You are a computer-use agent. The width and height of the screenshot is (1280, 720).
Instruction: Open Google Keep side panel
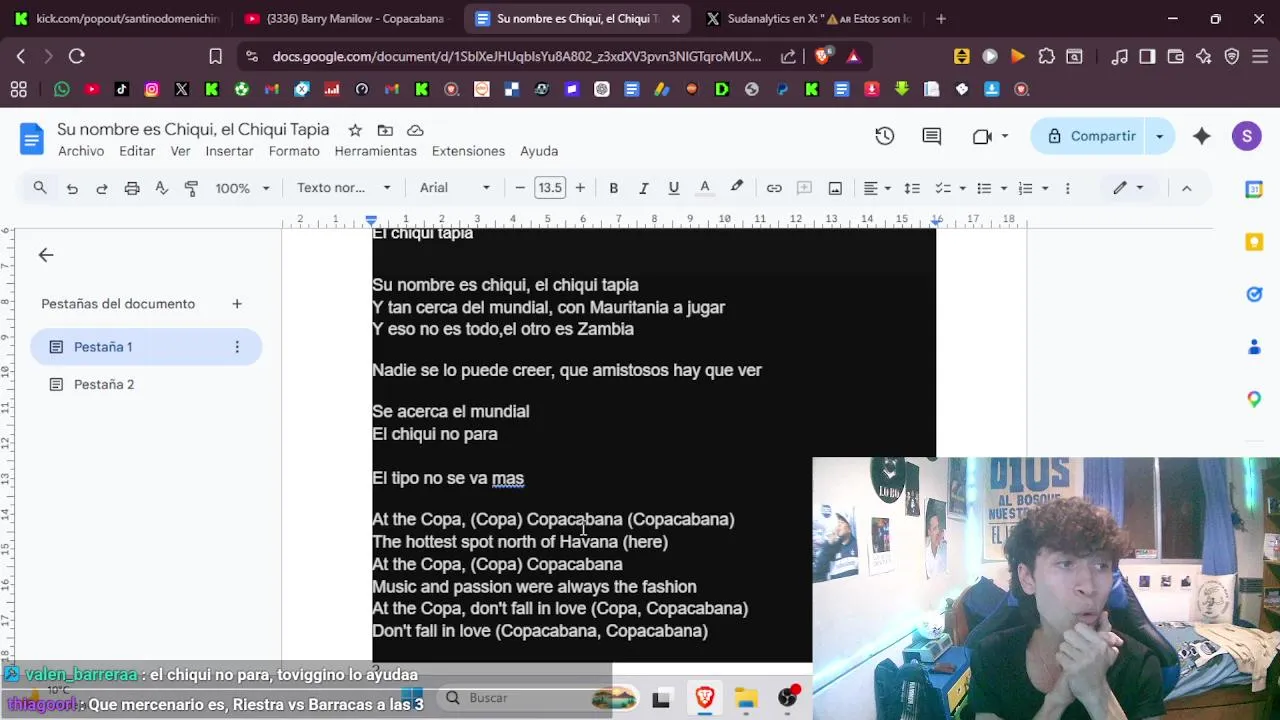(x=1254, y=242)
